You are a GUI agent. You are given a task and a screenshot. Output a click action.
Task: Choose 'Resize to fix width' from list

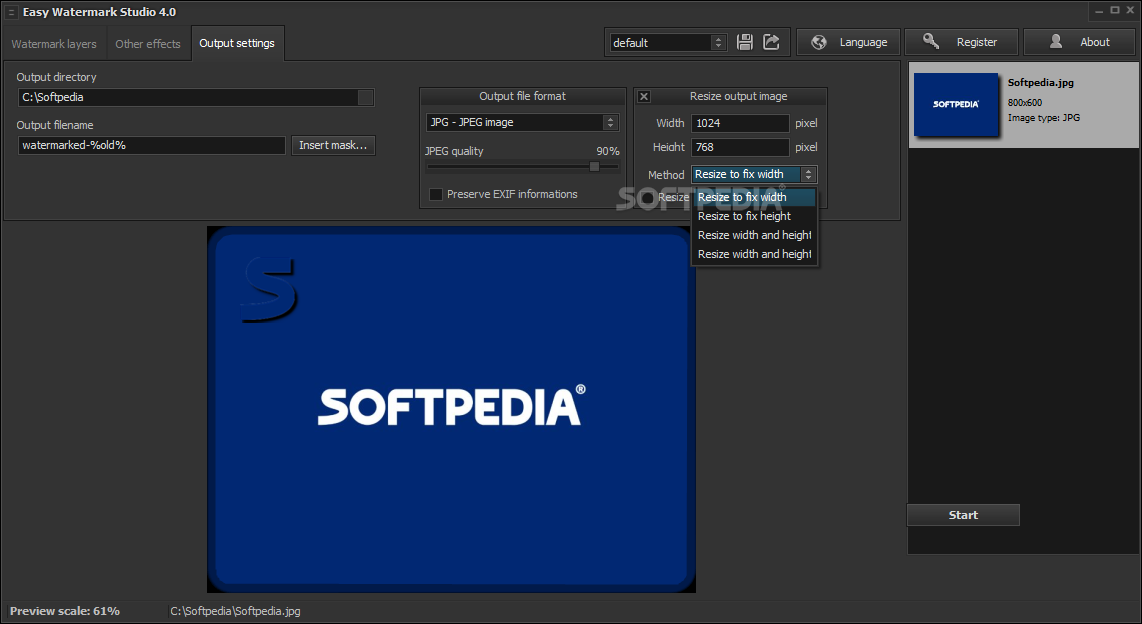(755, 197)
